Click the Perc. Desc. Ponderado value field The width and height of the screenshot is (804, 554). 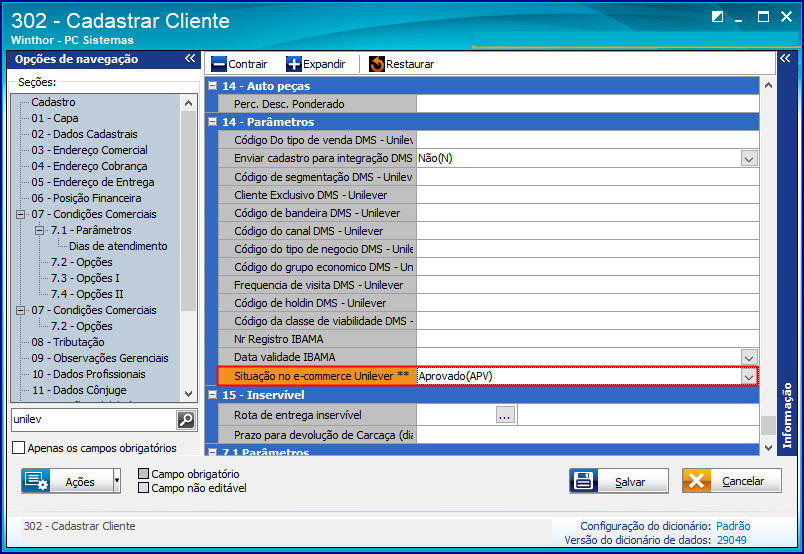coord(588,104)
